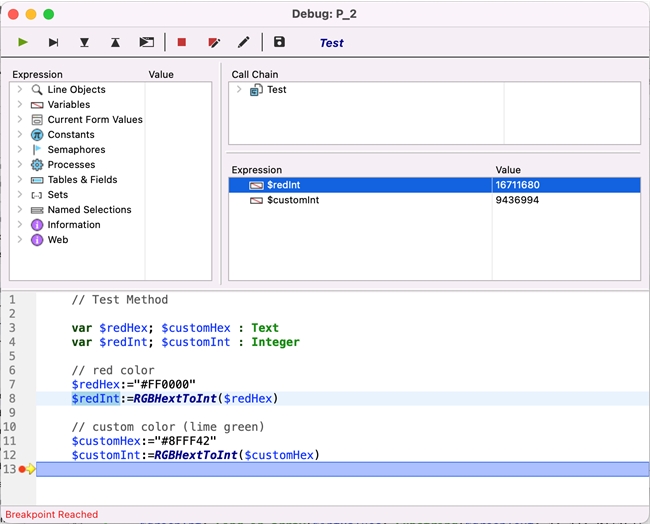Screen dimensions: 650x524
Task: Expand the Tables & Fields node
Action: click(20, 180)
